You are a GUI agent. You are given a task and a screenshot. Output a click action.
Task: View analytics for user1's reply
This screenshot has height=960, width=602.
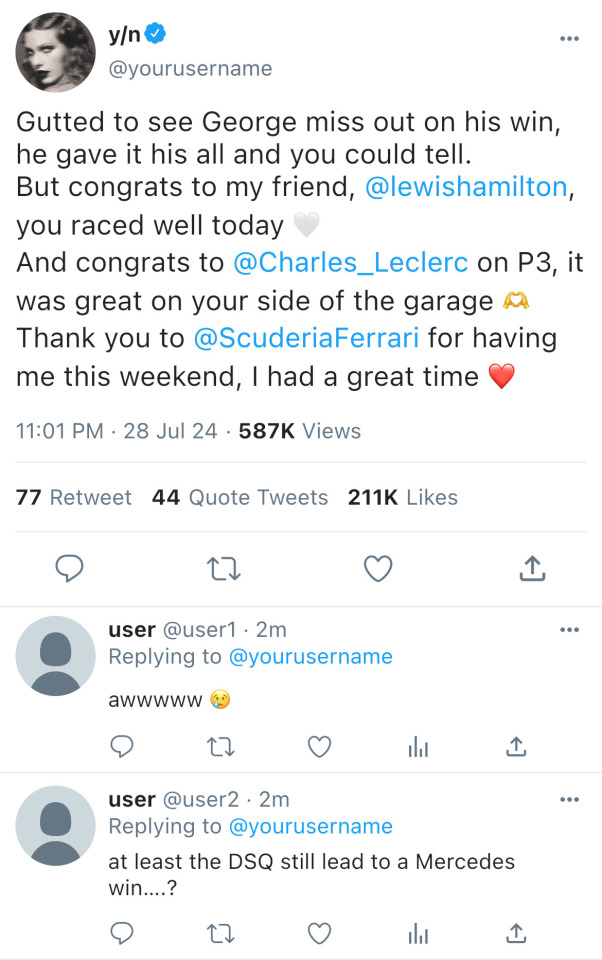(x=418, y=746)
